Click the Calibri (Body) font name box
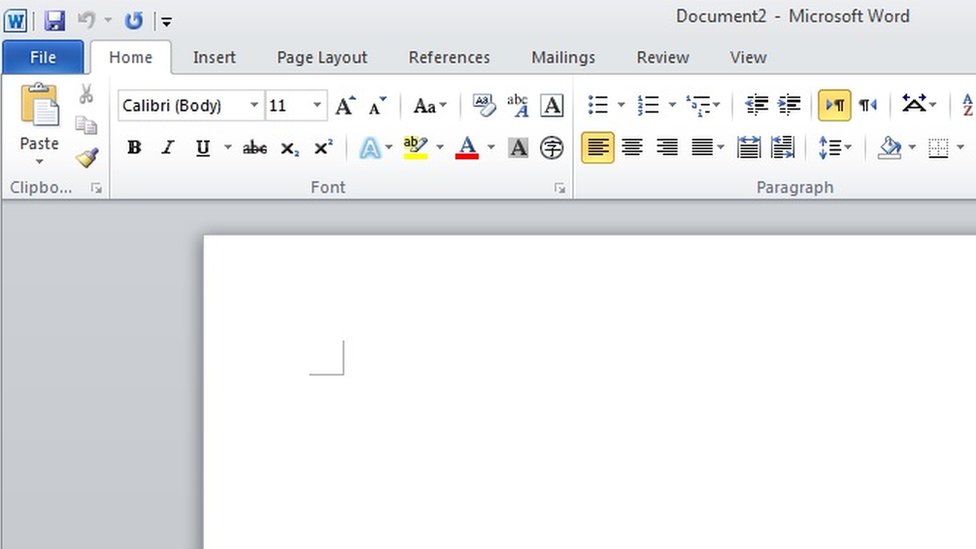The height and width of the screenshot is (549, 976). click(182, 105)
